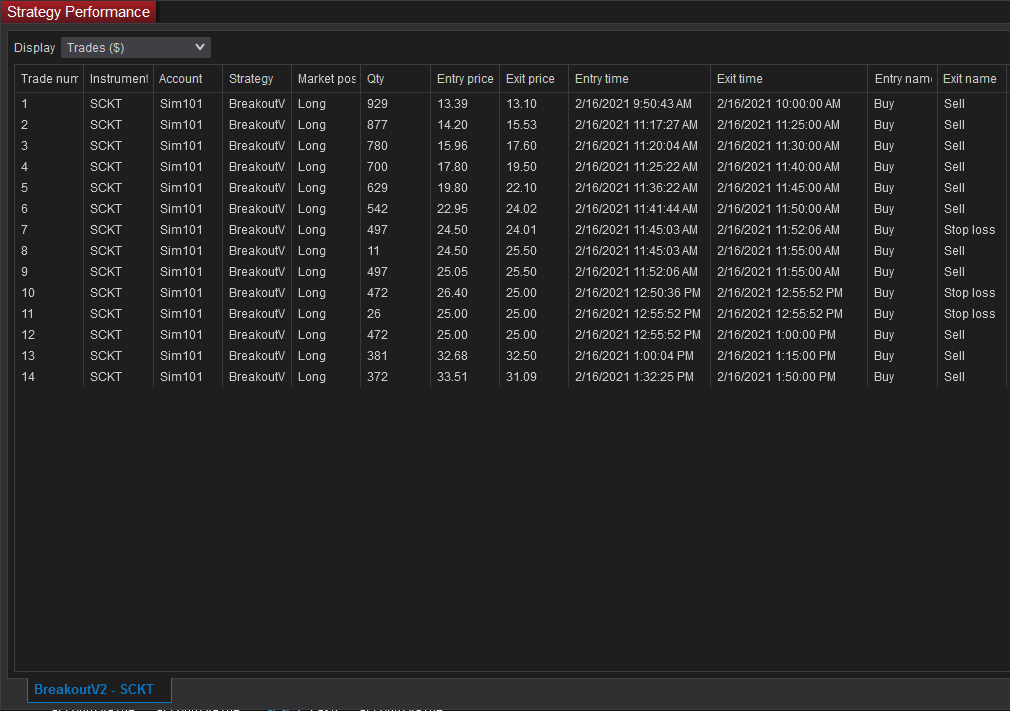Click exit price 19.50
This screenshot has height=711, width=1010.
[x=521, y=167]
